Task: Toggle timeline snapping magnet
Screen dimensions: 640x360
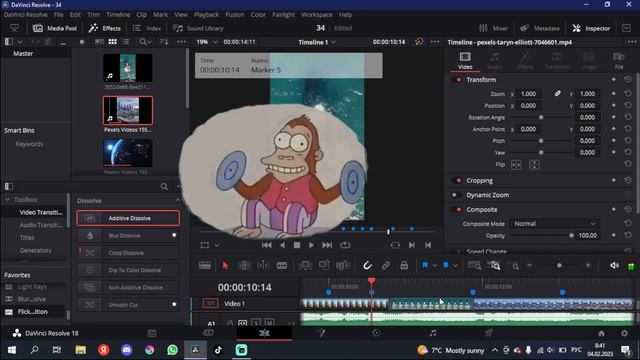Action: (367, 266)
